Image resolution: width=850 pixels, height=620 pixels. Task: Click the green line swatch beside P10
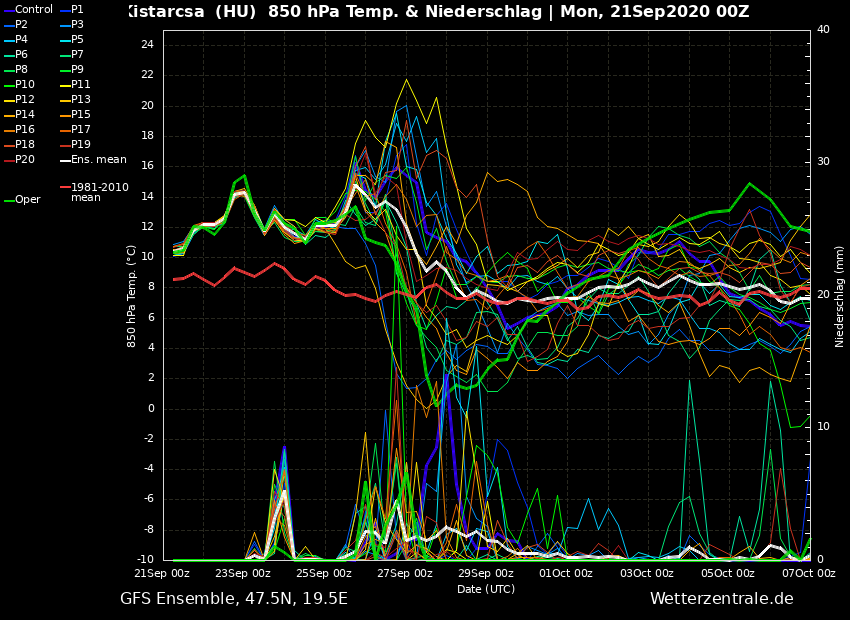[8, 85]
